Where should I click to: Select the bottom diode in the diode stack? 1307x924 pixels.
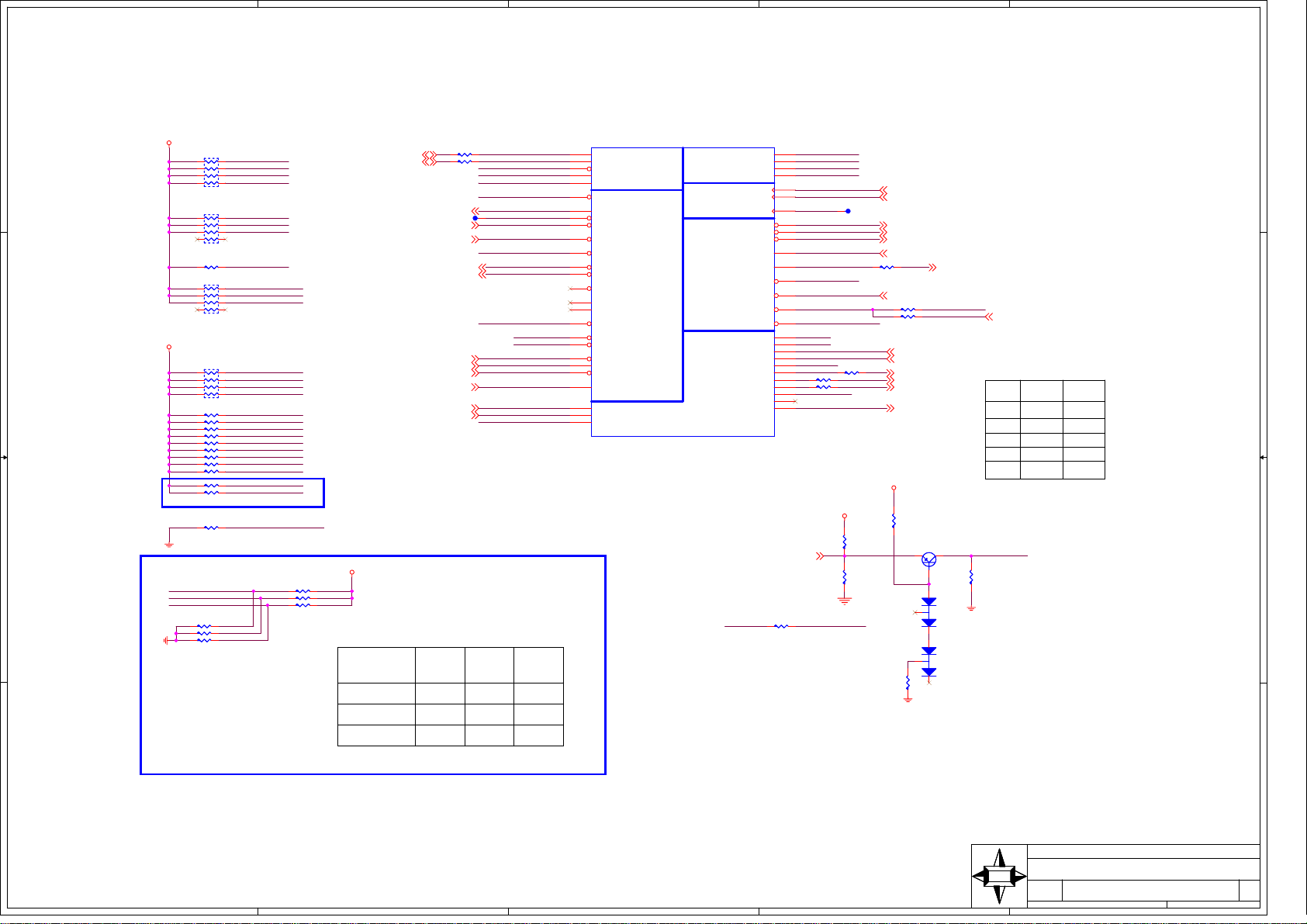pyautogui.click(x=928, y=672)
